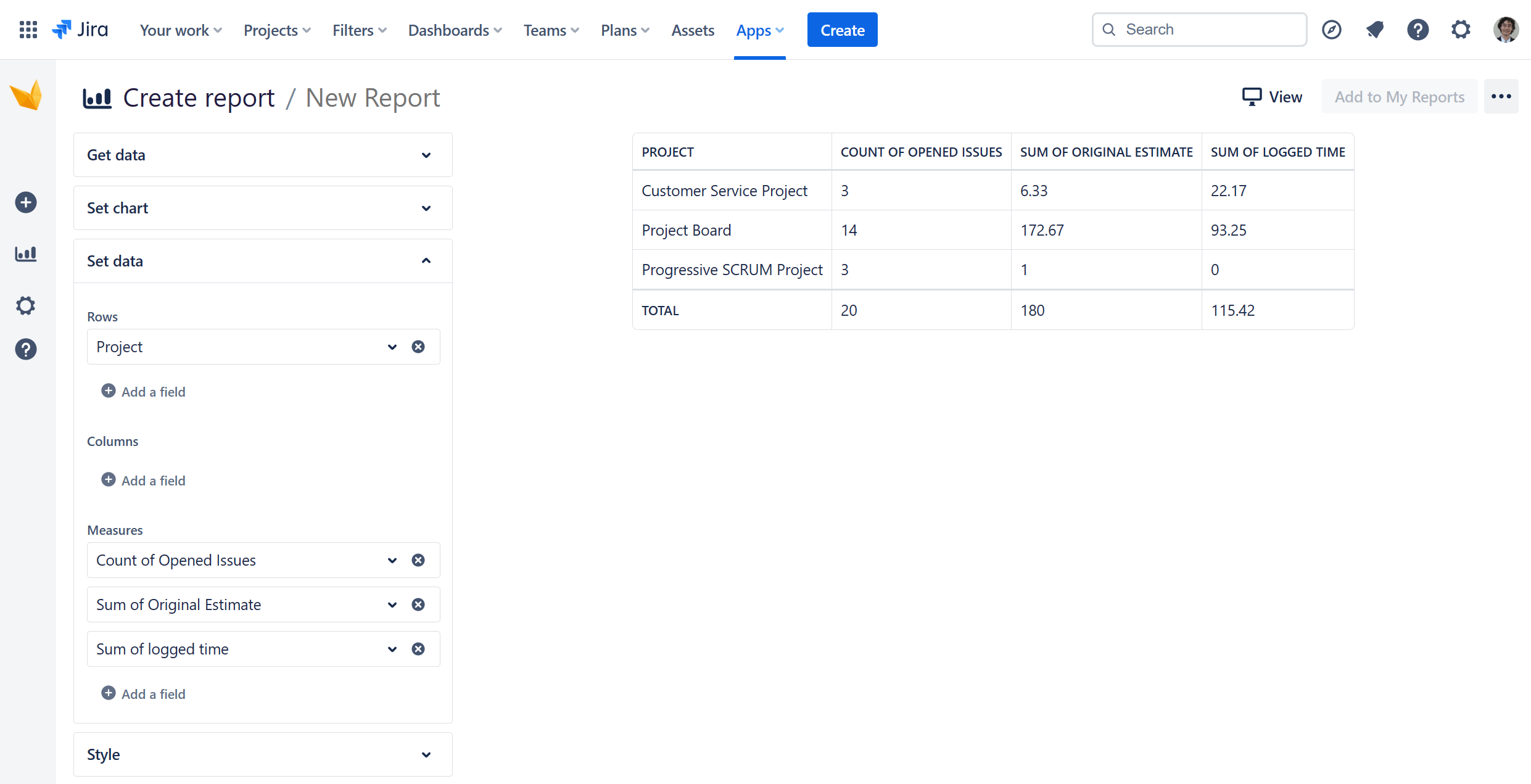Click the search input field
Viewport: 1531px width, 784px height.
pyautogui.click(x=1199, y=29)
